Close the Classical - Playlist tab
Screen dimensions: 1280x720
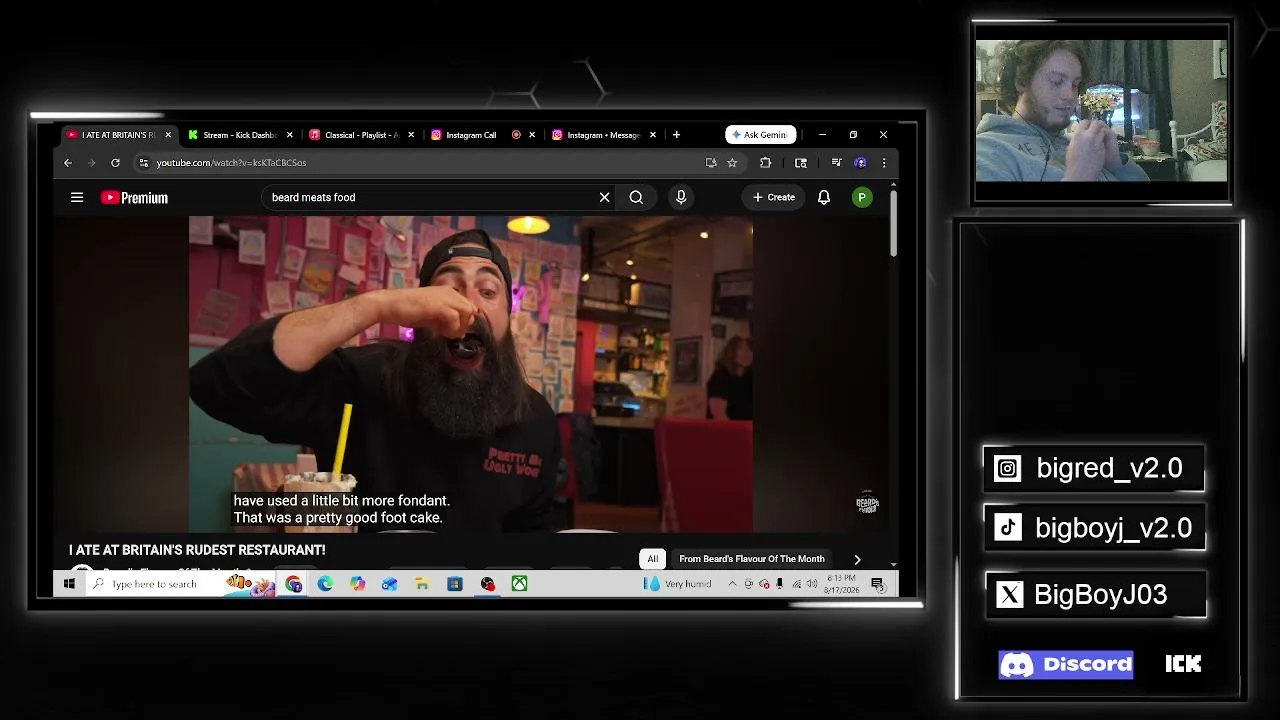click(x=411, y=135)
